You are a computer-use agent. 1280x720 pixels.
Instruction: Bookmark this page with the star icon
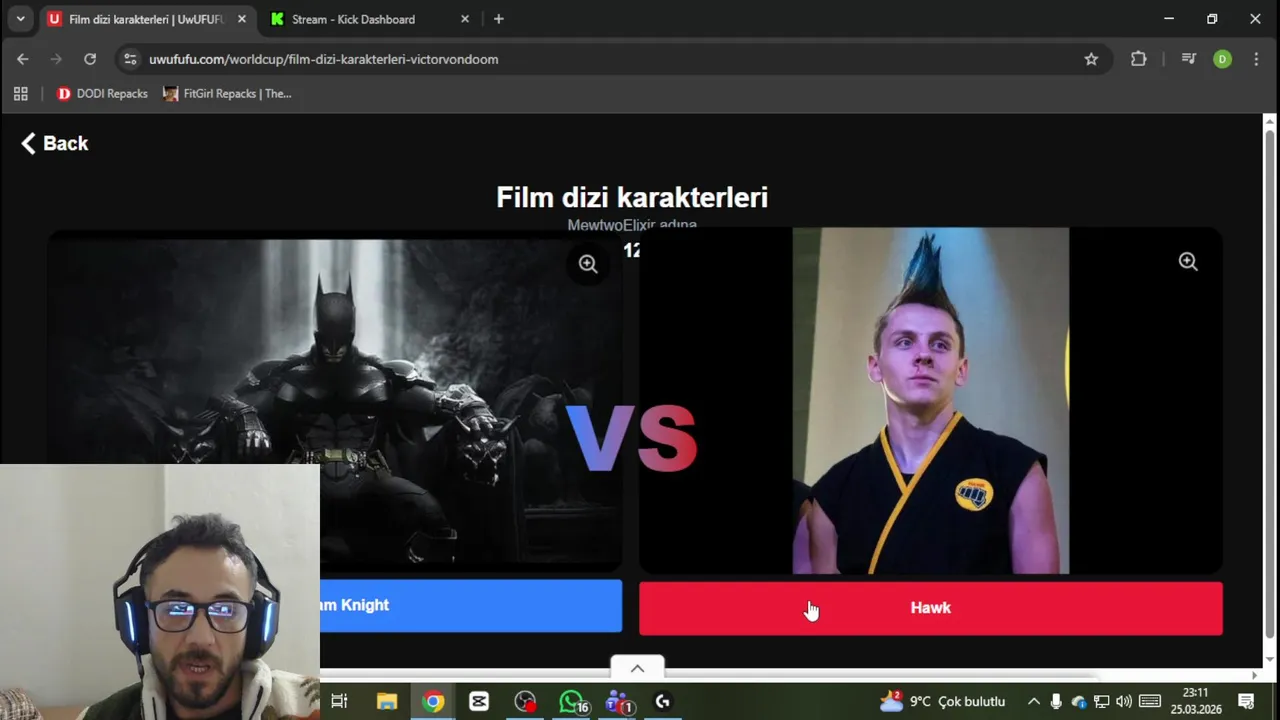1091,59
